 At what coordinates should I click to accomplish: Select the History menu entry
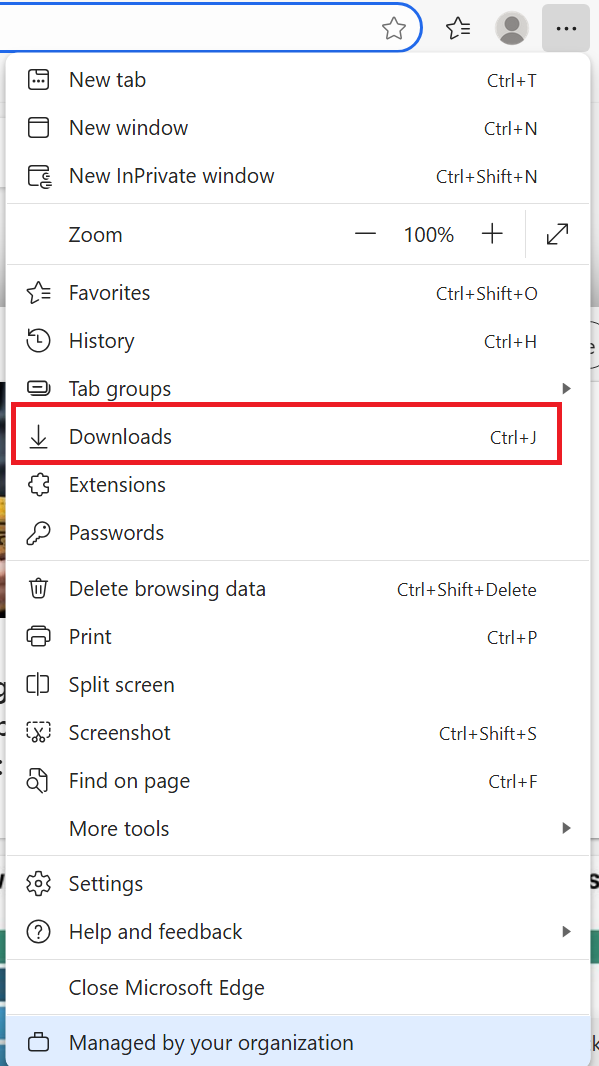298,341
